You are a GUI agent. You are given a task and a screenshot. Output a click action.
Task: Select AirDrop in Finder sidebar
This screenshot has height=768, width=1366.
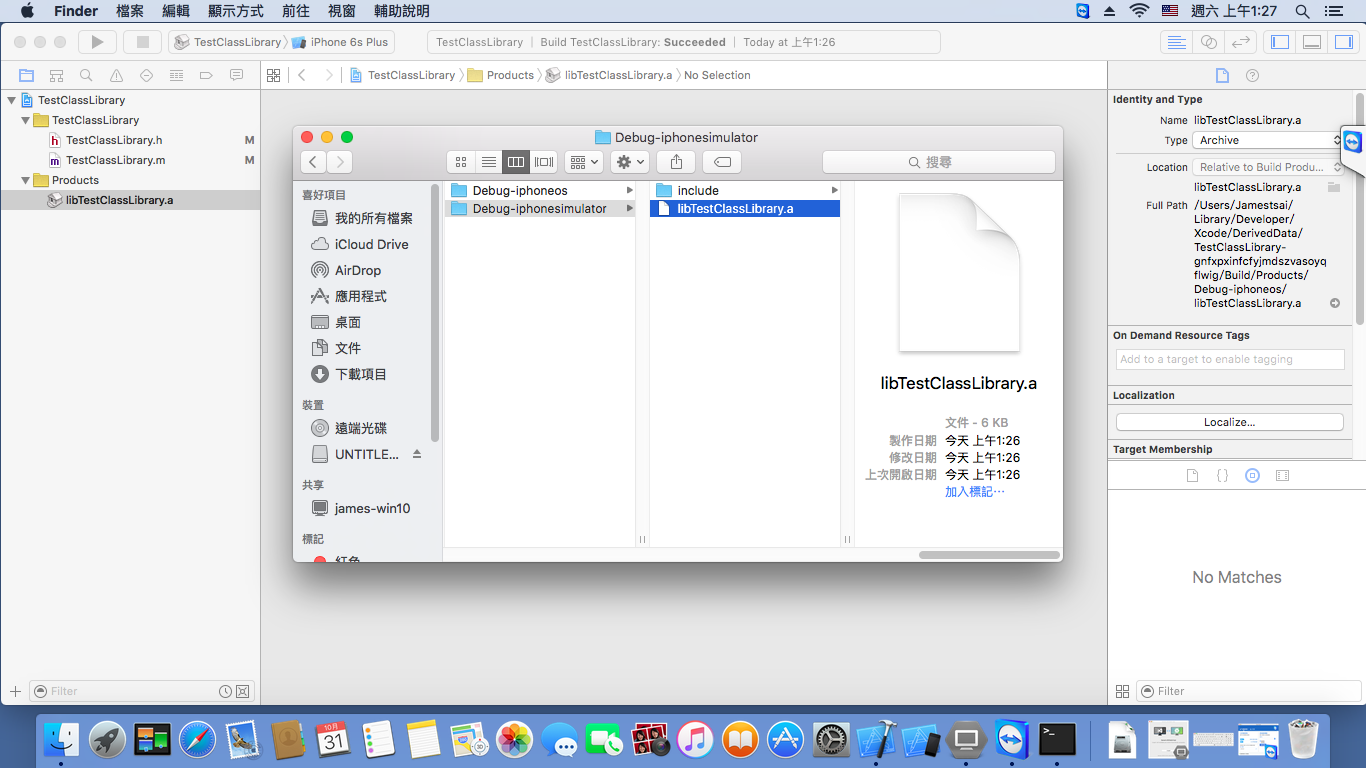358,270
